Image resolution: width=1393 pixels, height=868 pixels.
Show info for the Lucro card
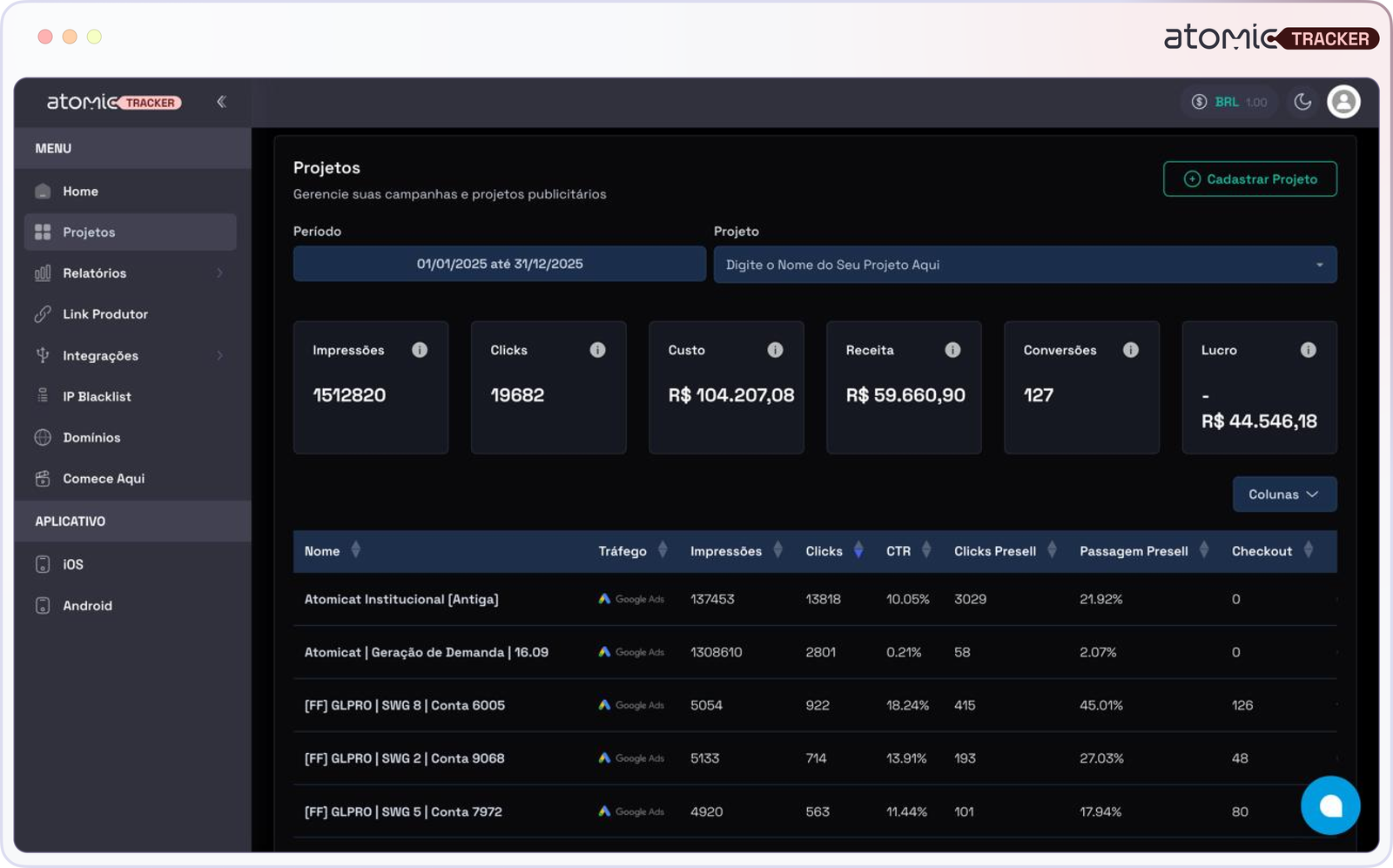pos(1308,350)
